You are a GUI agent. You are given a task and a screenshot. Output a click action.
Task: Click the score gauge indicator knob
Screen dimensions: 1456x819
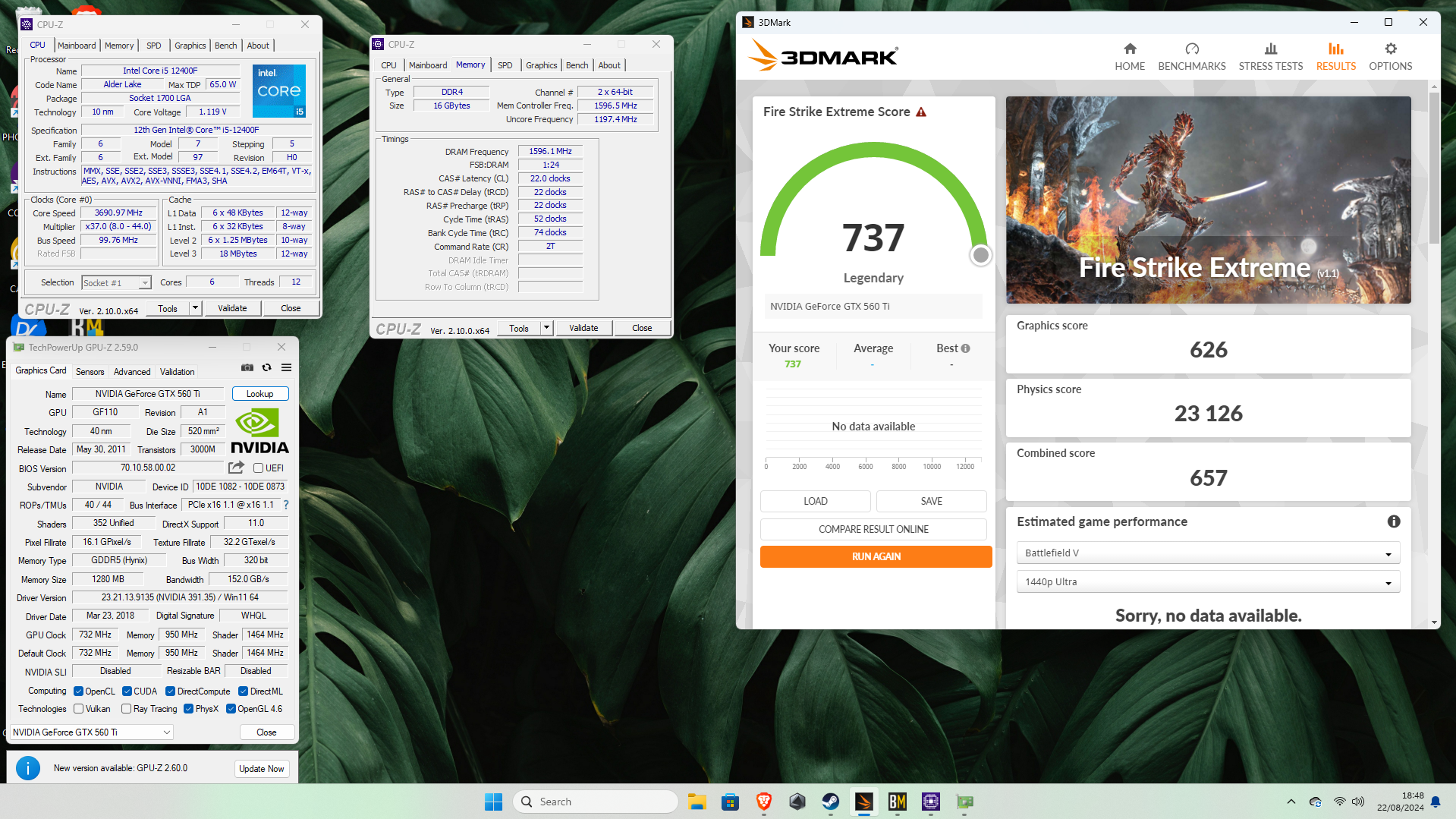click(x=980, y=255)
